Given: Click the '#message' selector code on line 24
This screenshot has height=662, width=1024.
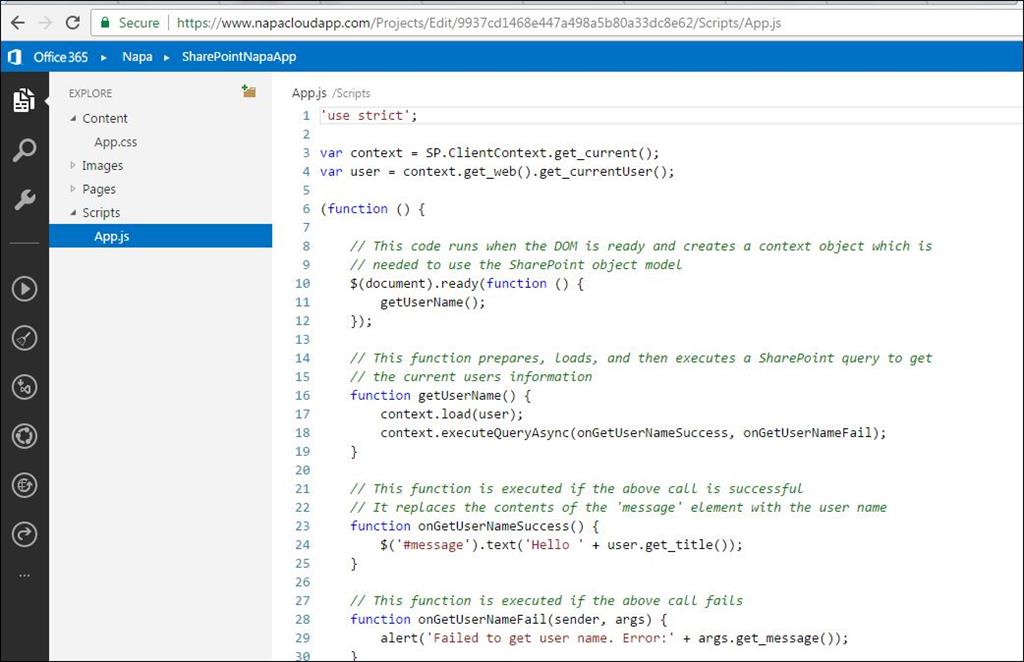Looking at the screenshot, I should point(433,545).
